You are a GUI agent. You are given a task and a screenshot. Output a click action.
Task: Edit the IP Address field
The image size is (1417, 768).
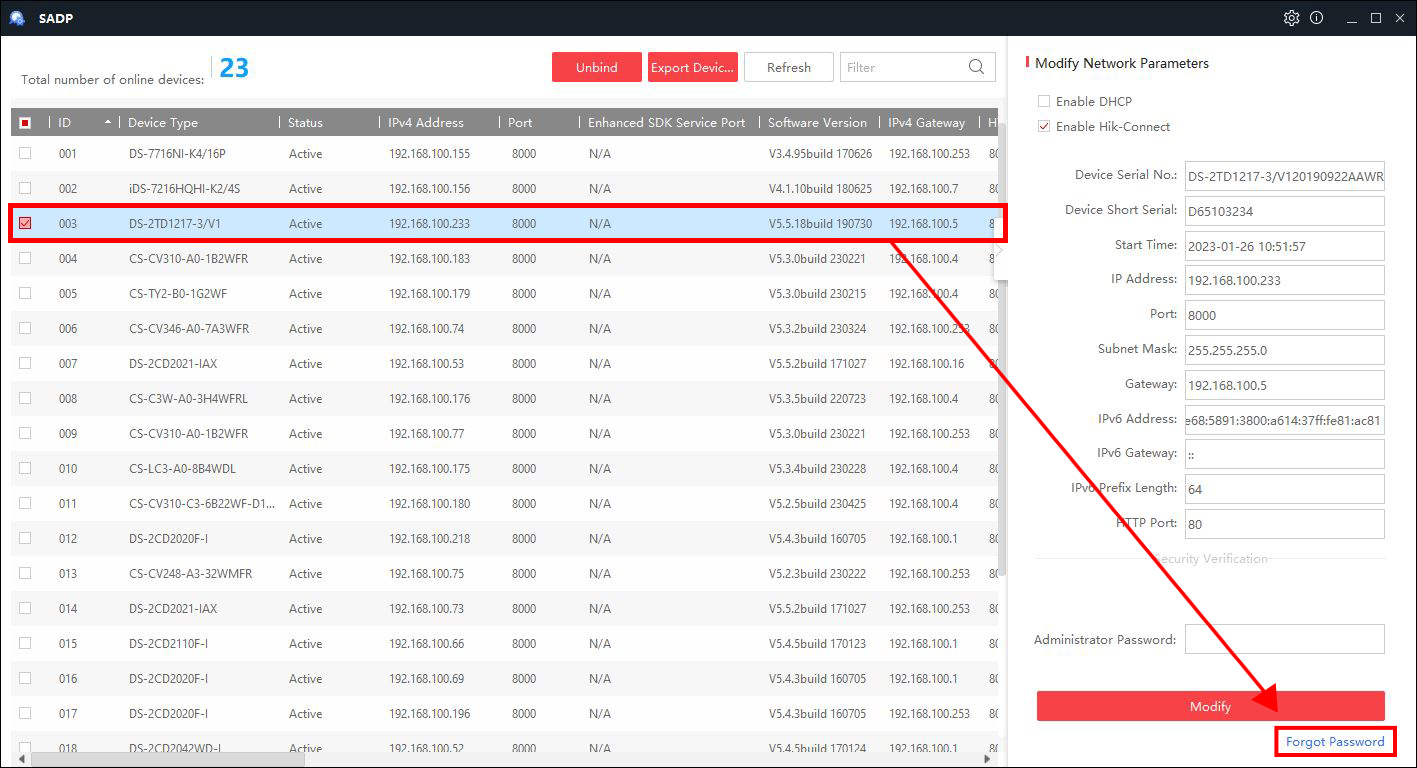tap(1284, 280)
